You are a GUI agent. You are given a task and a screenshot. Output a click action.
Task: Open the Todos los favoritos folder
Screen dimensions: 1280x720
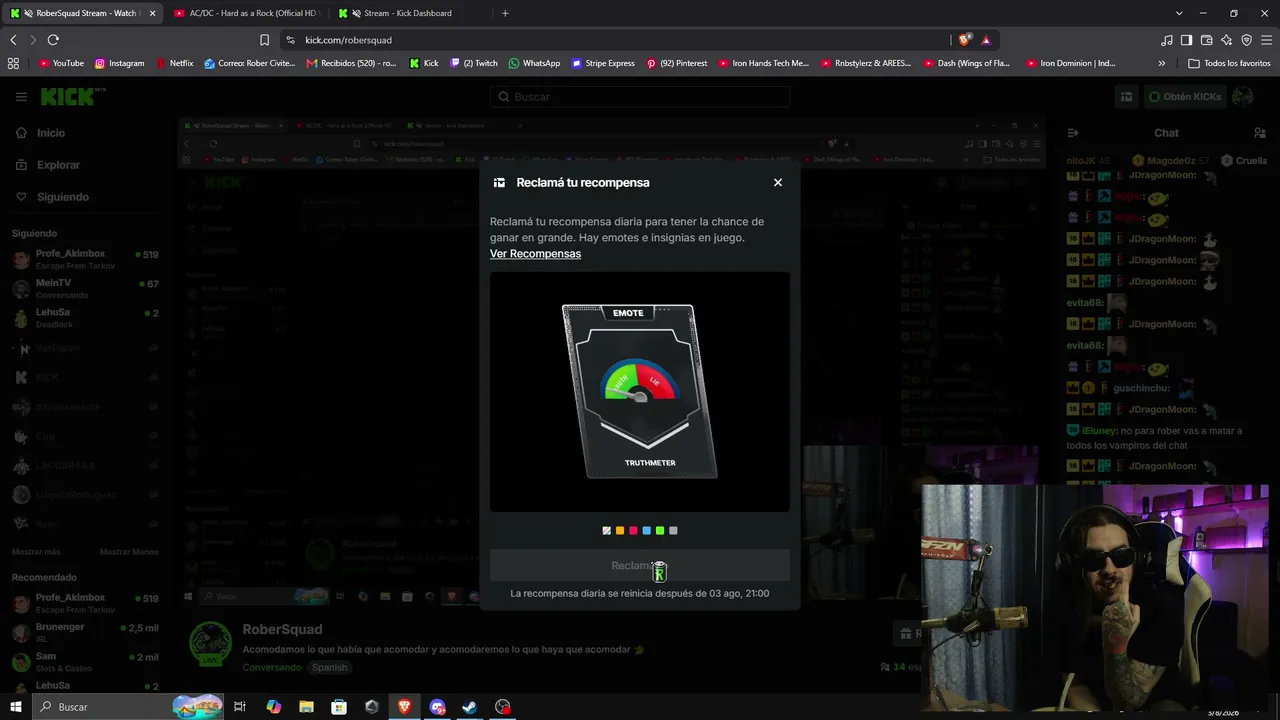pyautogui.click(x=1230, y=63)
